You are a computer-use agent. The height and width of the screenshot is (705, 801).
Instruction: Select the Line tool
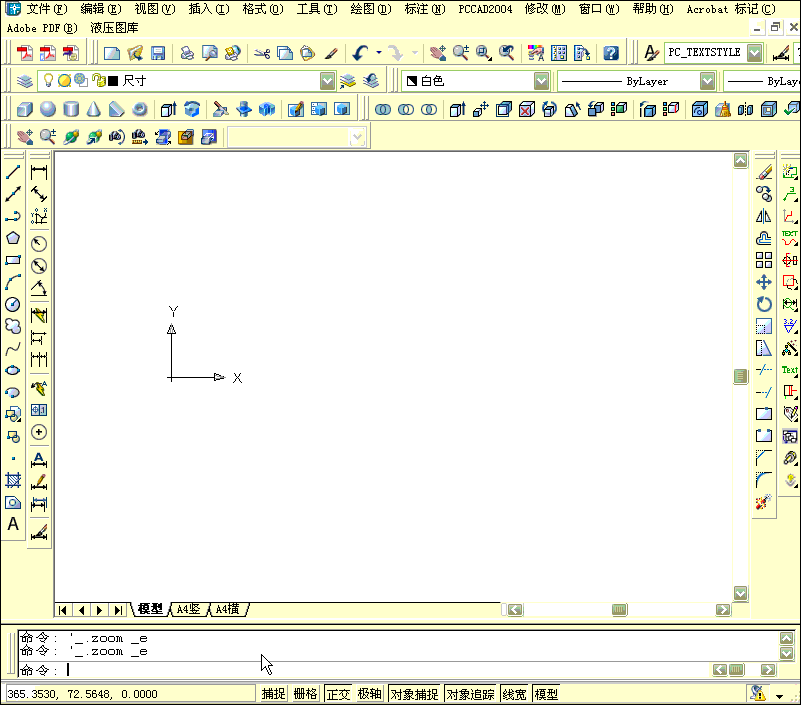pos(13,170)
